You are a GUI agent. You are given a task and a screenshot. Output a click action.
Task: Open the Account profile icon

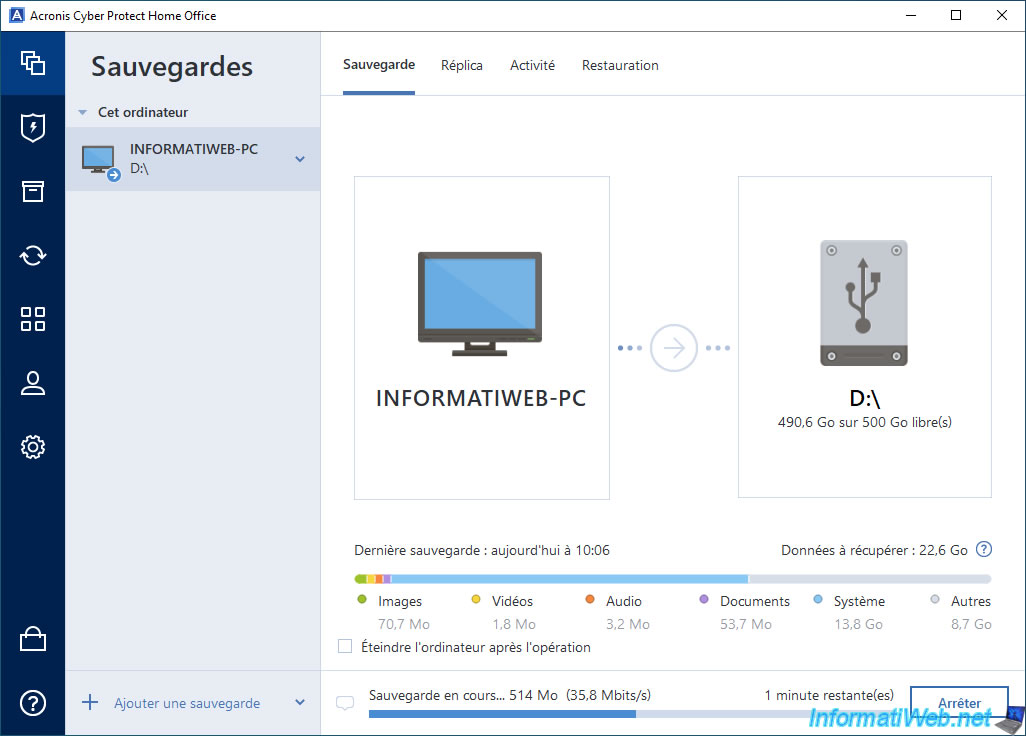coord(33,383)
